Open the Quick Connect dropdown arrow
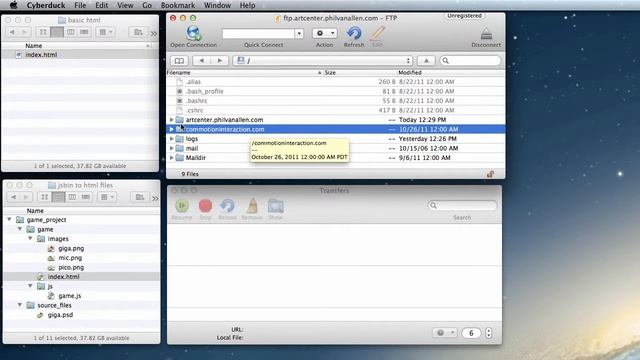 click(x=299, y=33)
